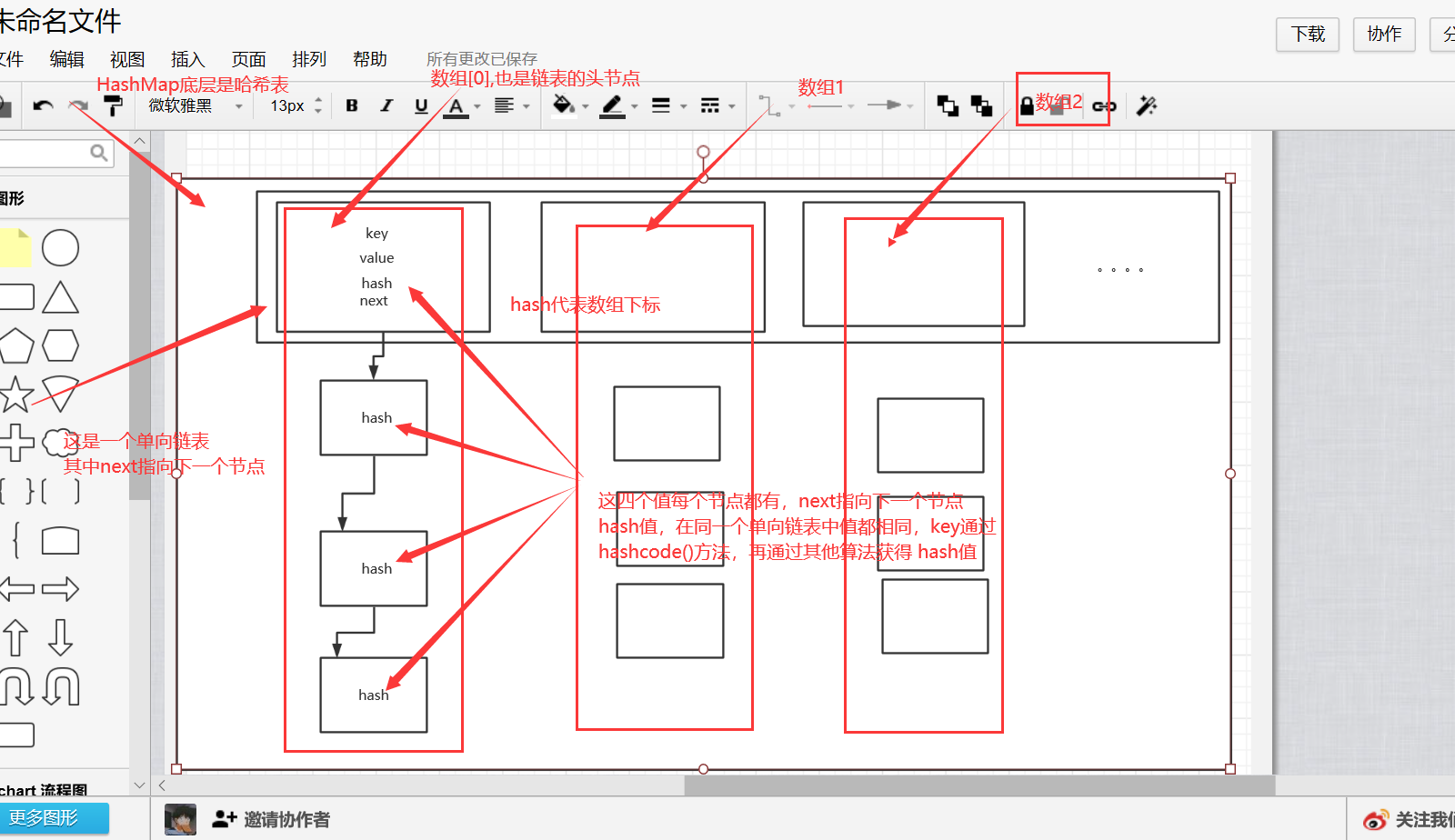The image size is (1455, 840).
Task: Select the rounded-top rectangle shape
Action: tap(60, 540)
